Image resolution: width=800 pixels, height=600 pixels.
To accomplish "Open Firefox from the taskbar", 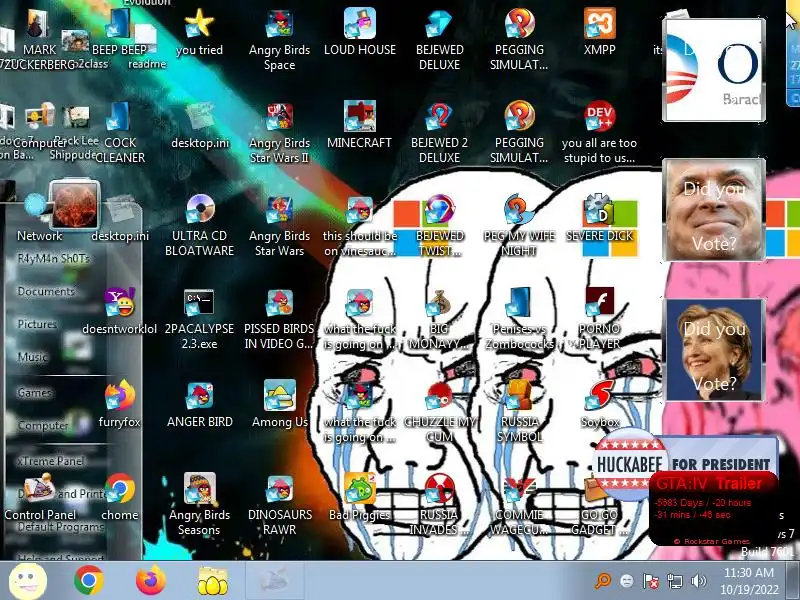I will pyautogui.click(x=151, y=581).
